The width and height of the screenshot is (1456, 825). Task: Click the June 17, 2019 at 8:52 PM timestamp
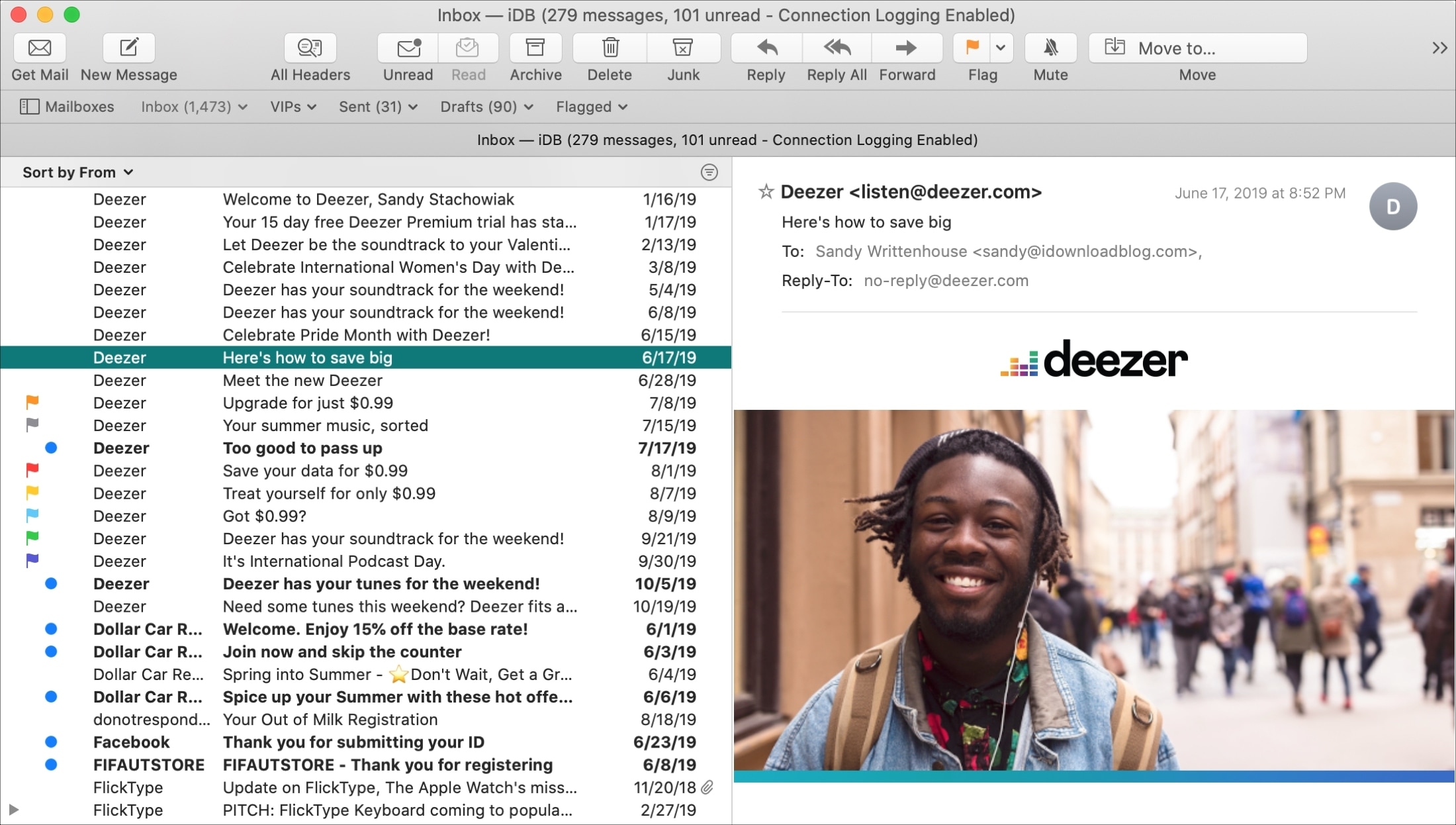1260,193
